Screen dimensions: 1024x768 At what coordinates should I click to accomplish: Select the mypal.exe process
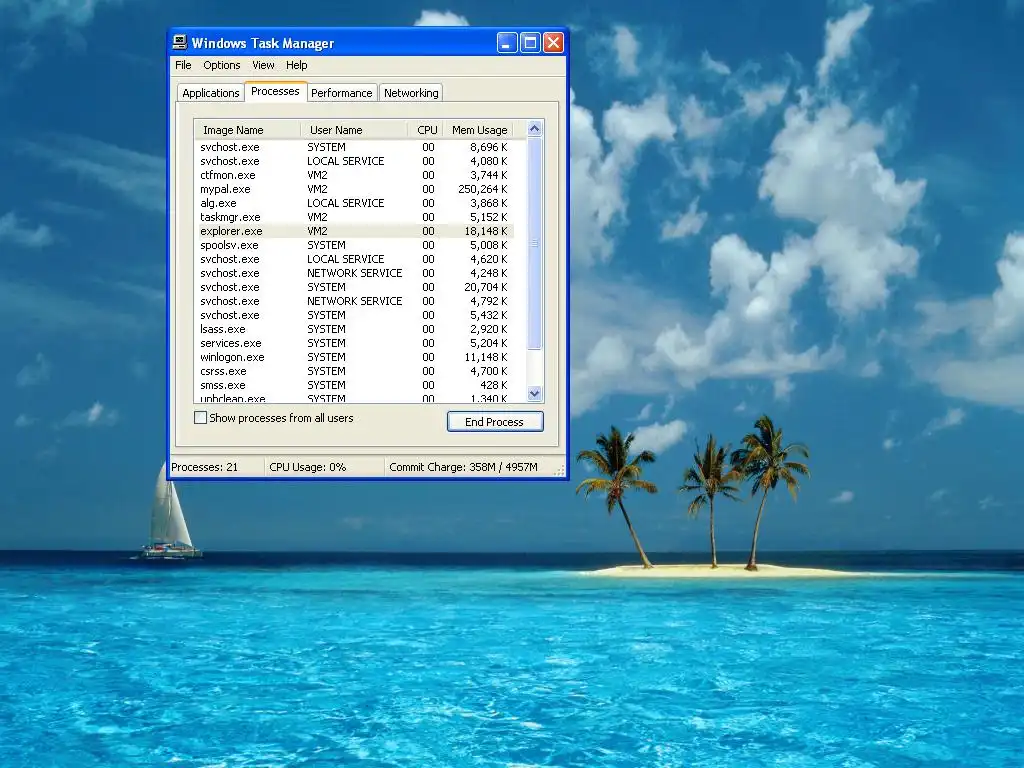[355, 189]
